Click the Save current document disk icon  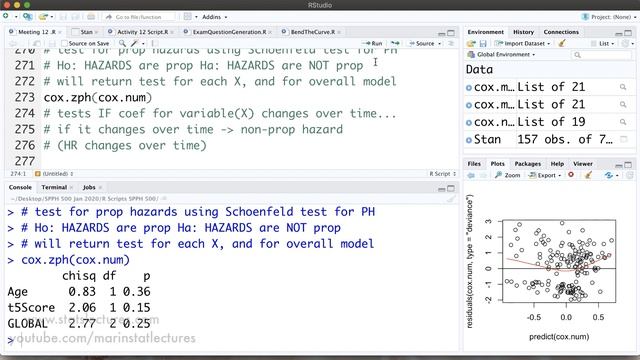[52, 43]
